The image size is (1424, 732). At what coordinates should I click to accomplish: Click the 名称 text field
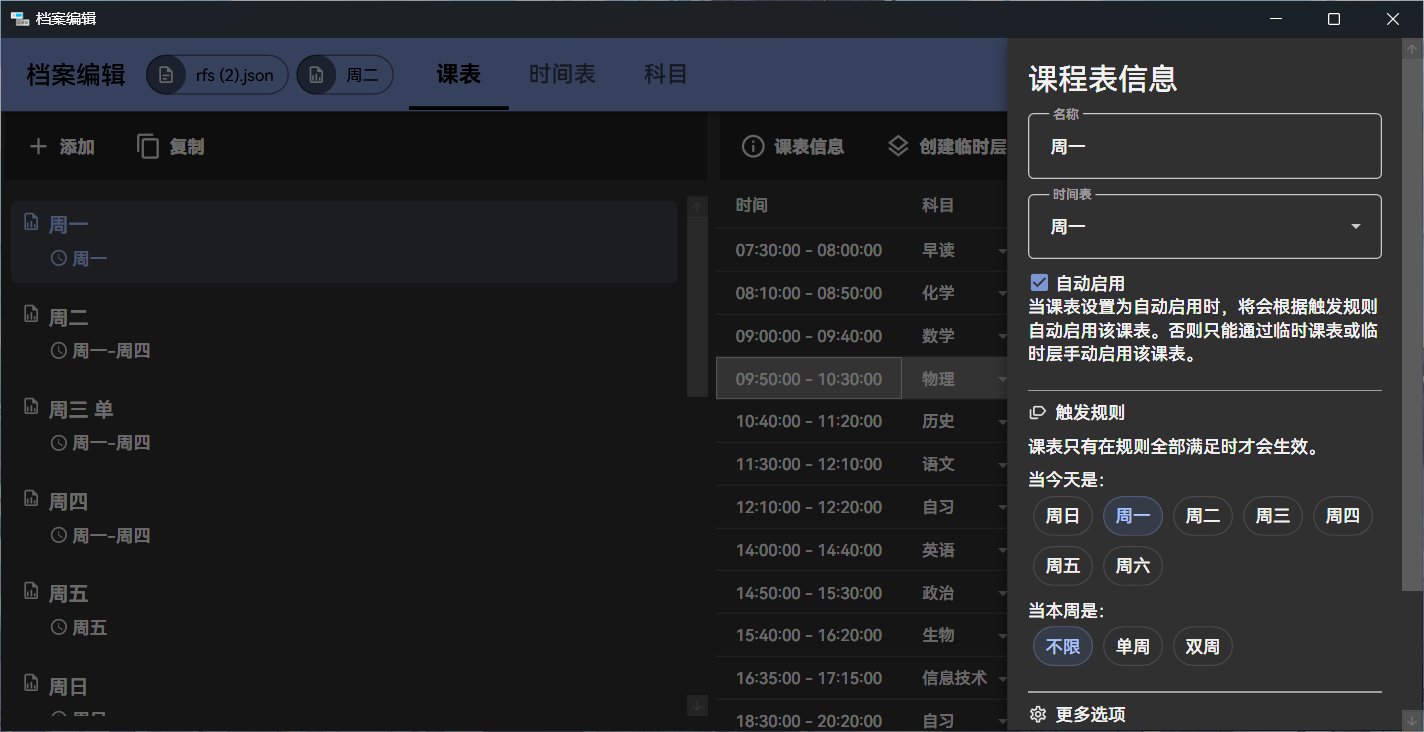(1204, 147)
